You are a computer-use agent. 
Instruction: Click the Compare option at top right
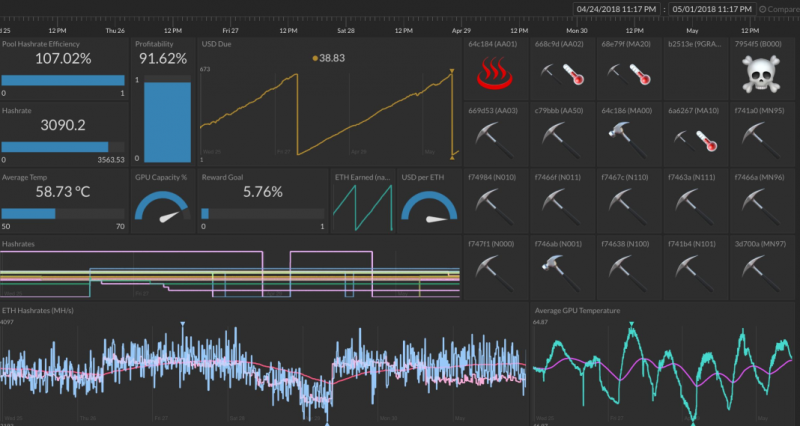coord(780,9)
